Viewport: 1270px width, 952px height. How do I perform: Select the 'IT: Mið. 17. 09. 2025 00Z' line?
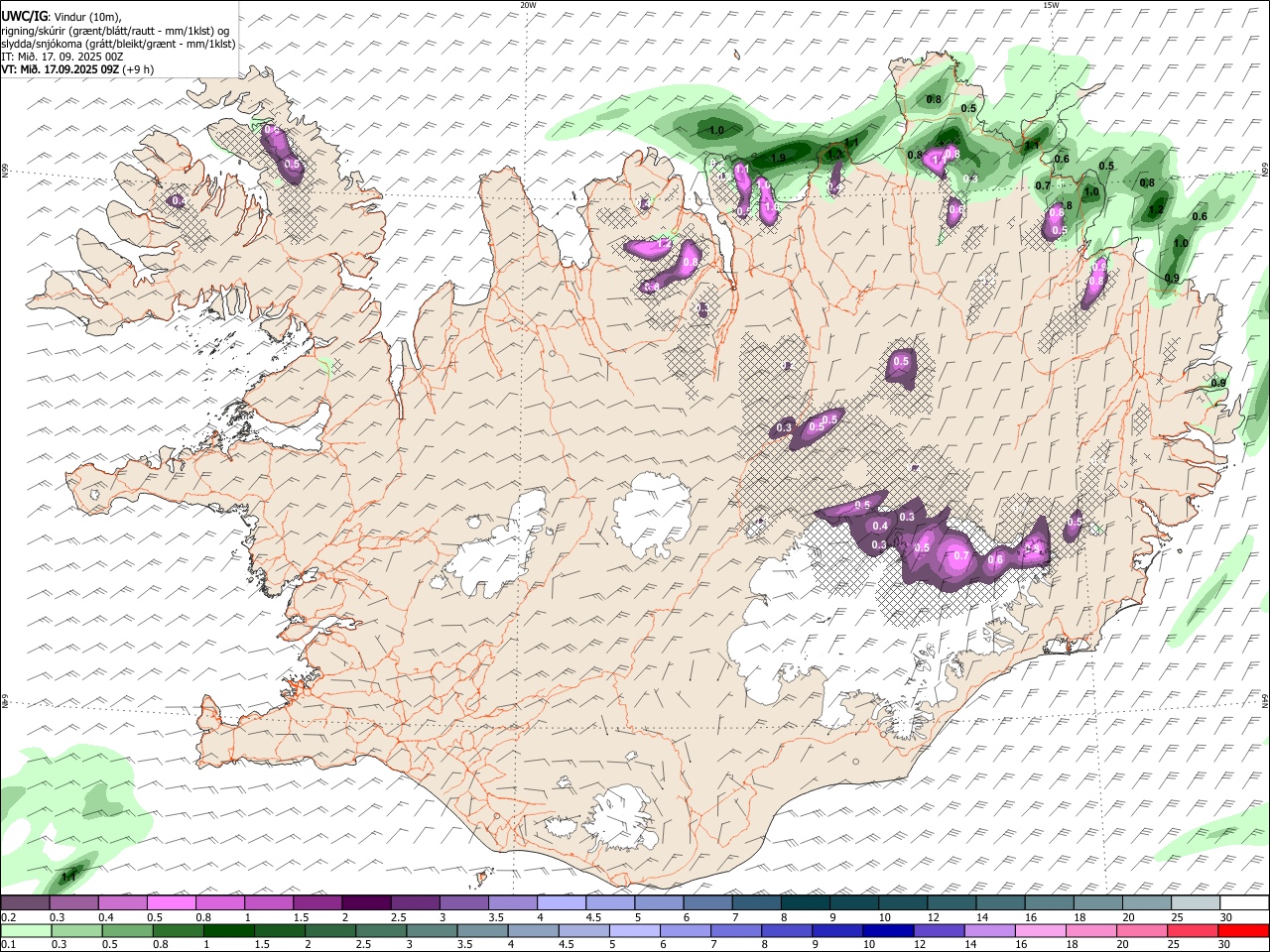(62, 57)
